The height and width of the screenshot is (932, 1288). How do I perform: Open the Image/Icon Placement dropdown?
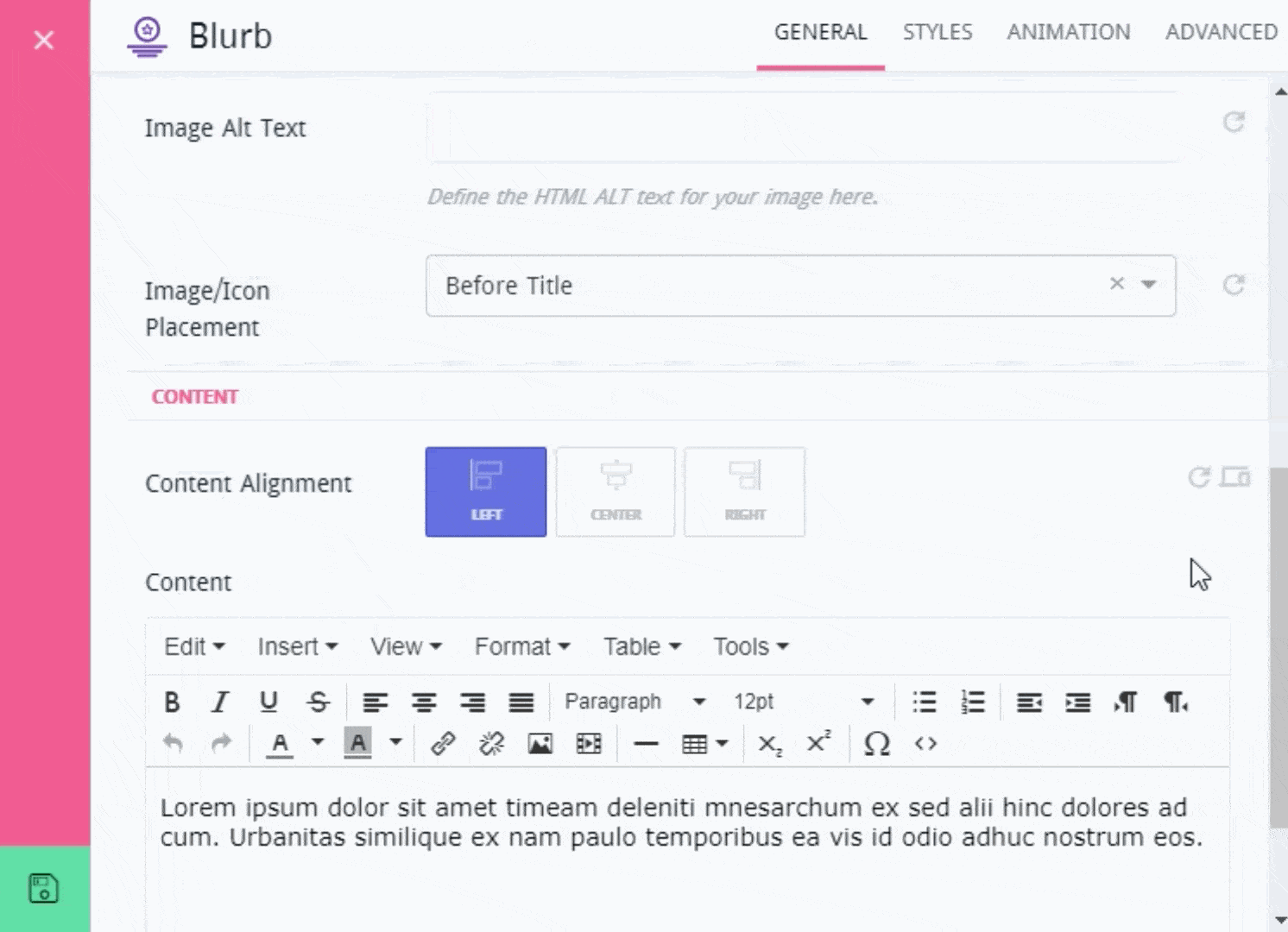tap(1148, 285)
